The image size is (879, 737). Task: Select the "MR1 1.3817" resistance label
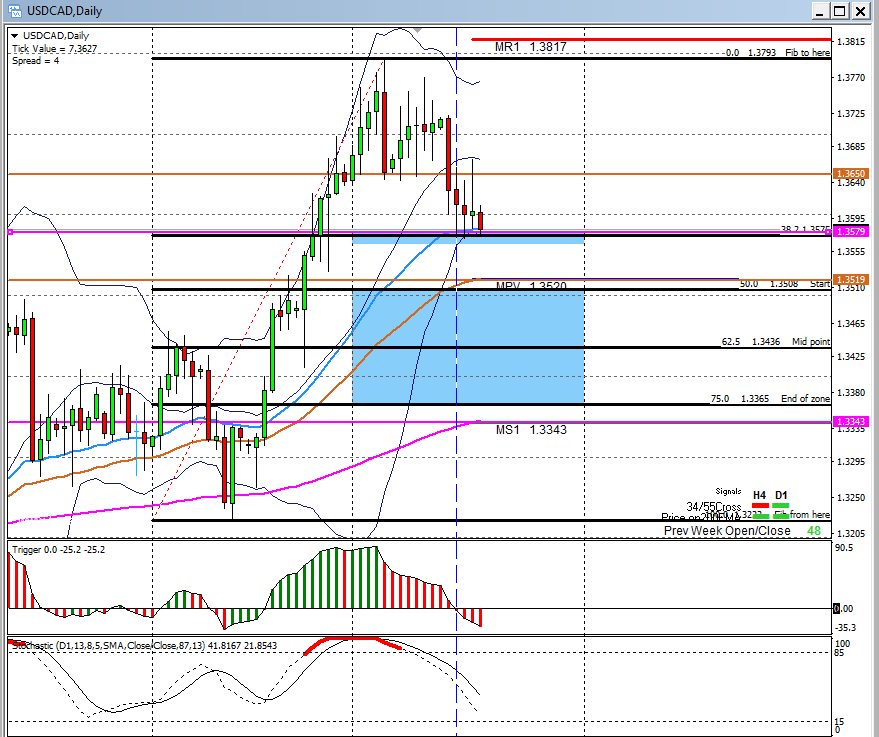tap(530, 47)
